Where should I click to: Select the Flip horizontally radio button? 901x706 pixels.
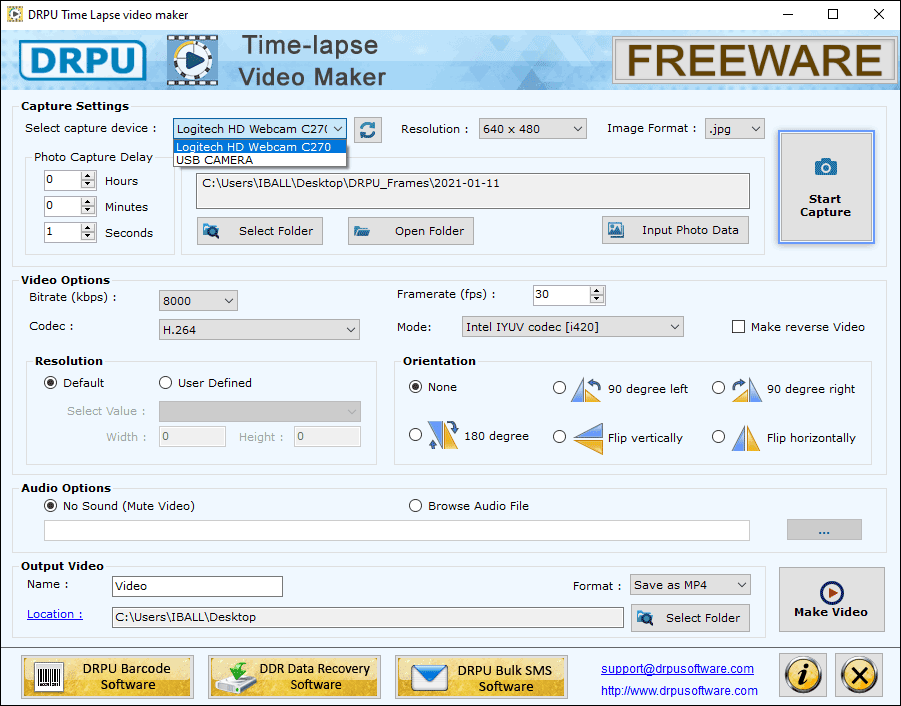coord(718,437)
